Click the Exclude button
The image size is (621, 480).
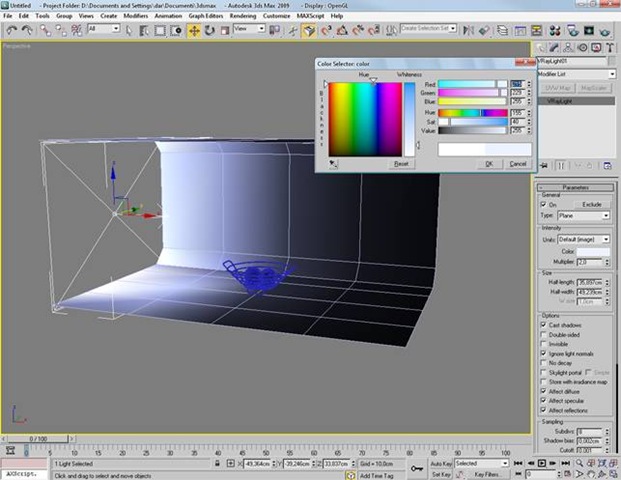(590, 204)
